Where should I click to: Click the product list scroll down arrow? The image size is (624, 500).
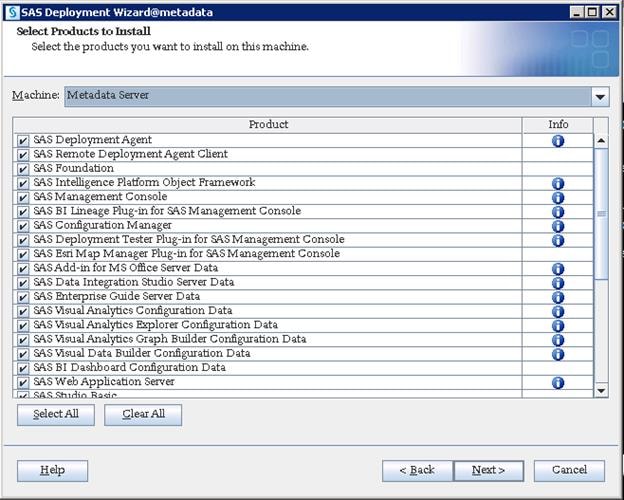coord(601,390)
